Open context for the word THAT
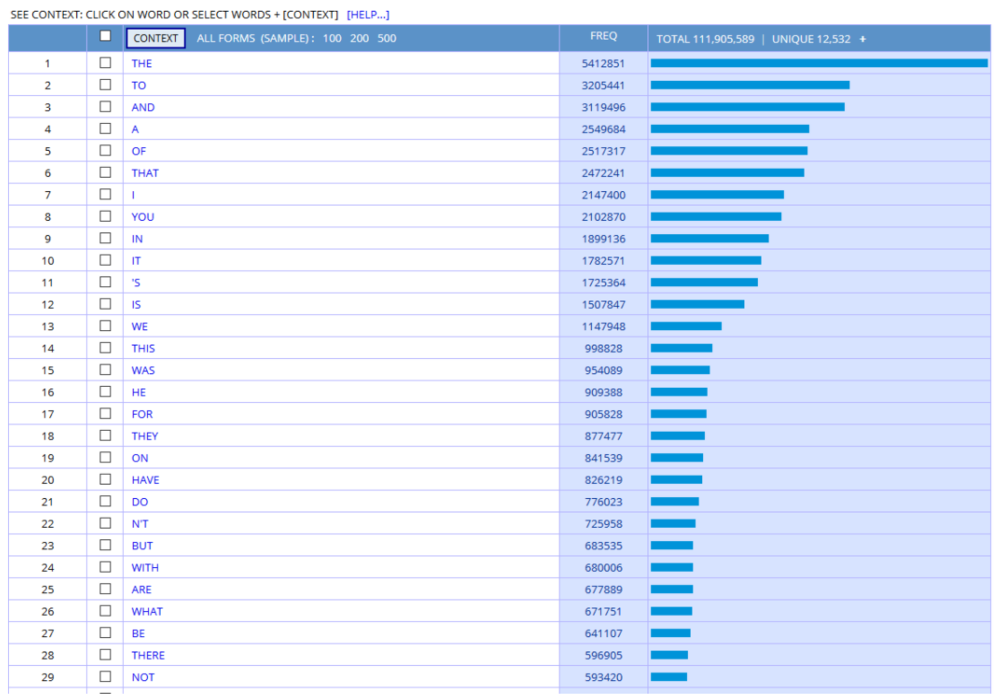 145,173
